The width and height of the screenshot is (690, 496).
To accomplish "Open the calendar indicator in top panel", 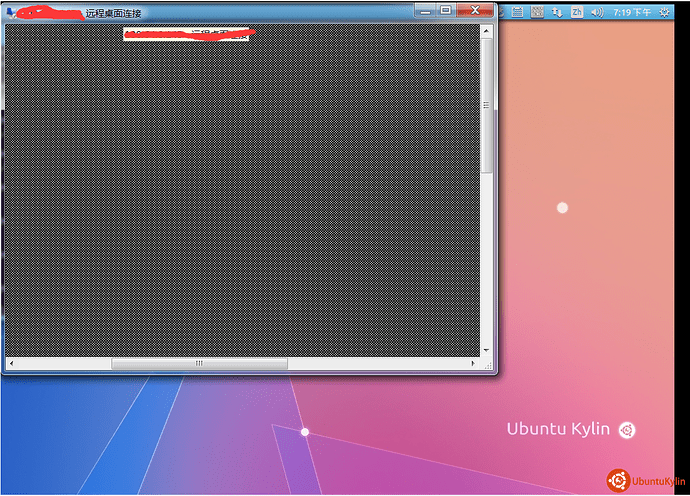I will (517, 12).
